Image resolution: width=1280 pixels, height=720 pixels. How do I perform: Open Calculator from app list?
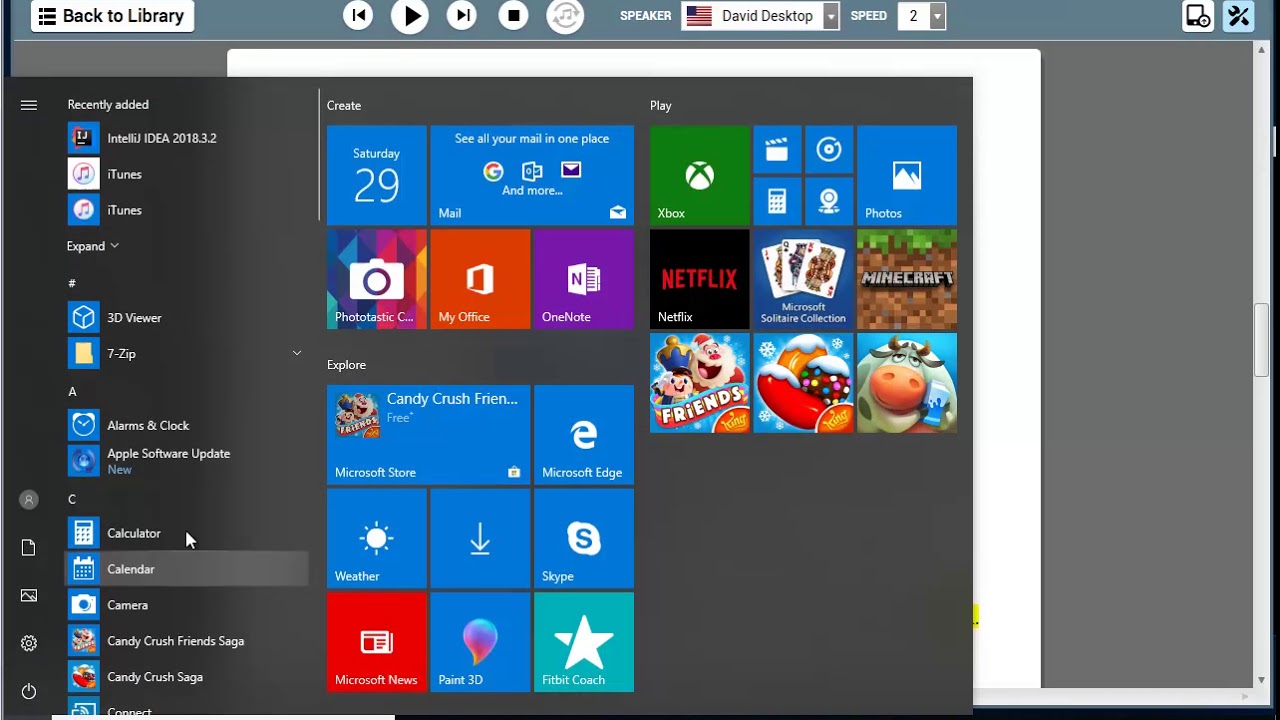click(186, 534)
